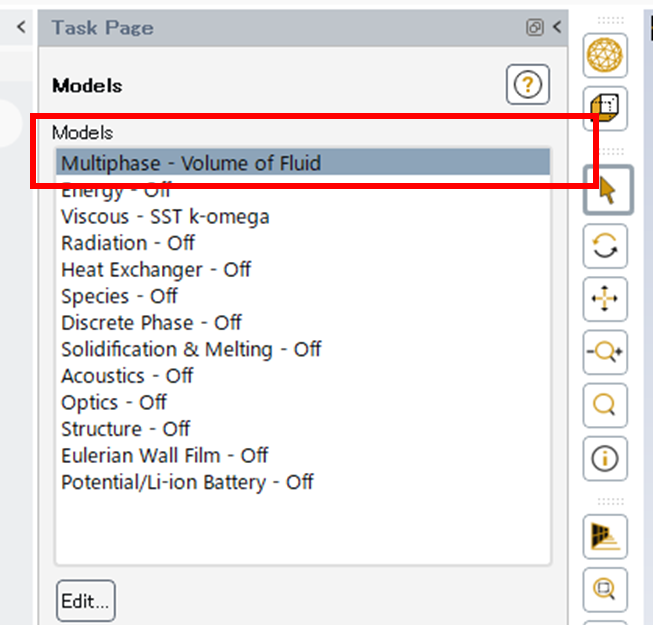The image size is (653, 625).
Task: Activate the probe info tool icon
Action: coord(605,458)
